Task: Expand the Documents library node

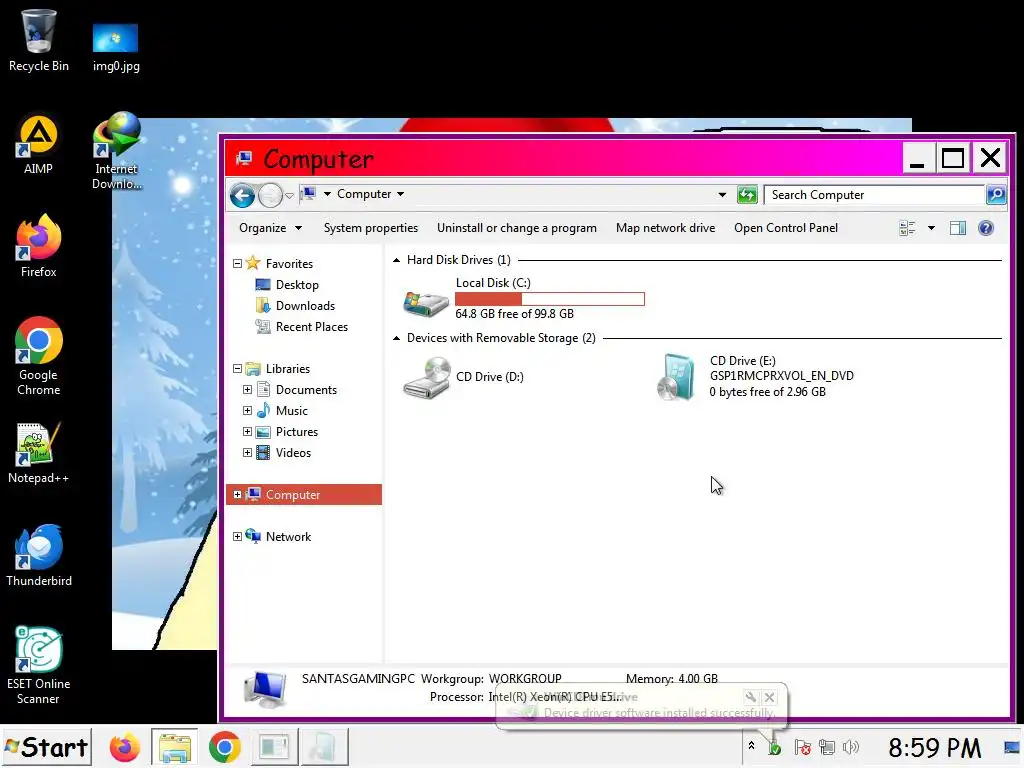Action: (x=248, y=390)
